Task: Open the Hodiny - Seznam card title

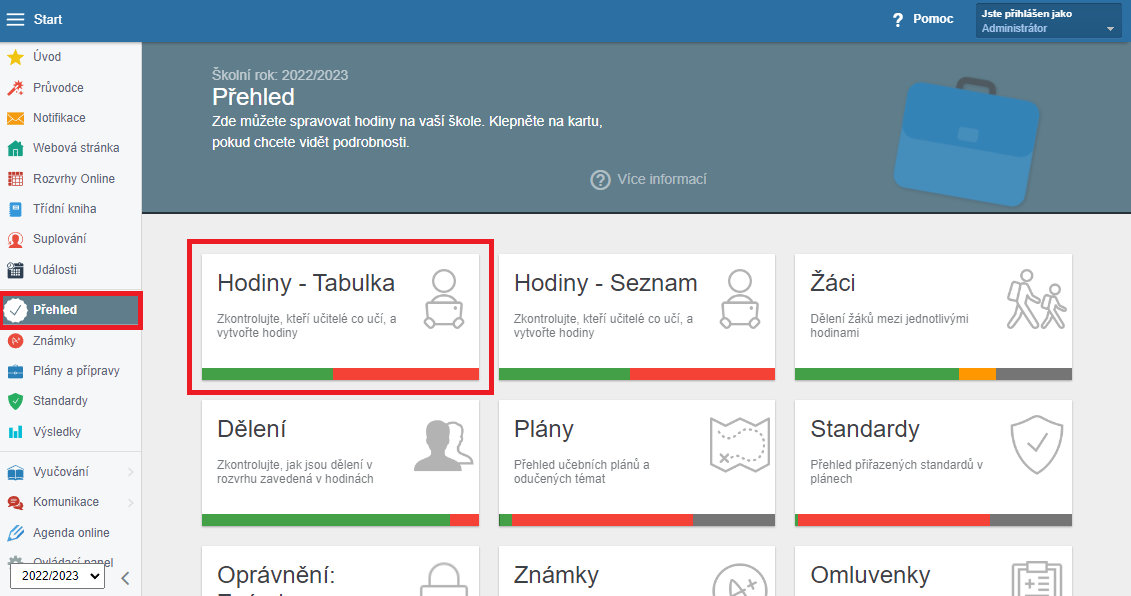Action: pyautogui.click(x=605, y=284)
